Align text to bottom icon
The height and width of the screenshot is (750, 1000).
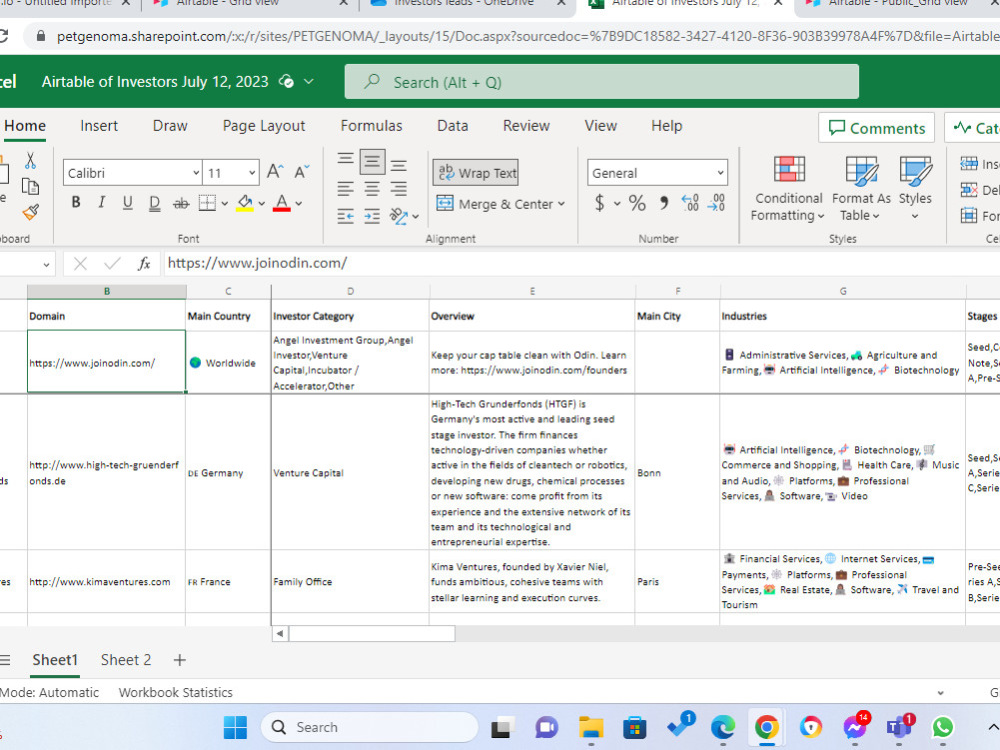[x=399, y=166]
